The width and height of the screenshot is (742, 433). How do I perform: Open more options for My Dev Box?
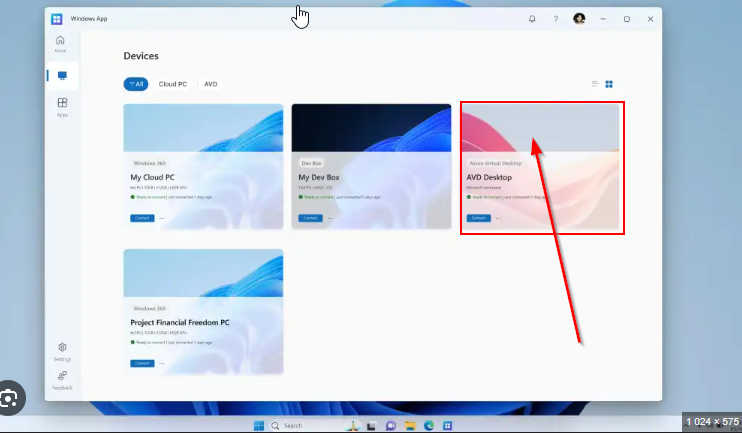330,218
